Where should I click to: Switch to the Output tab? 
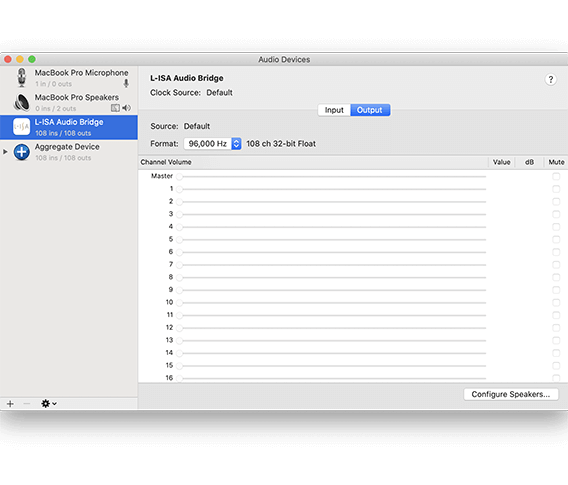tap(370, 110)
